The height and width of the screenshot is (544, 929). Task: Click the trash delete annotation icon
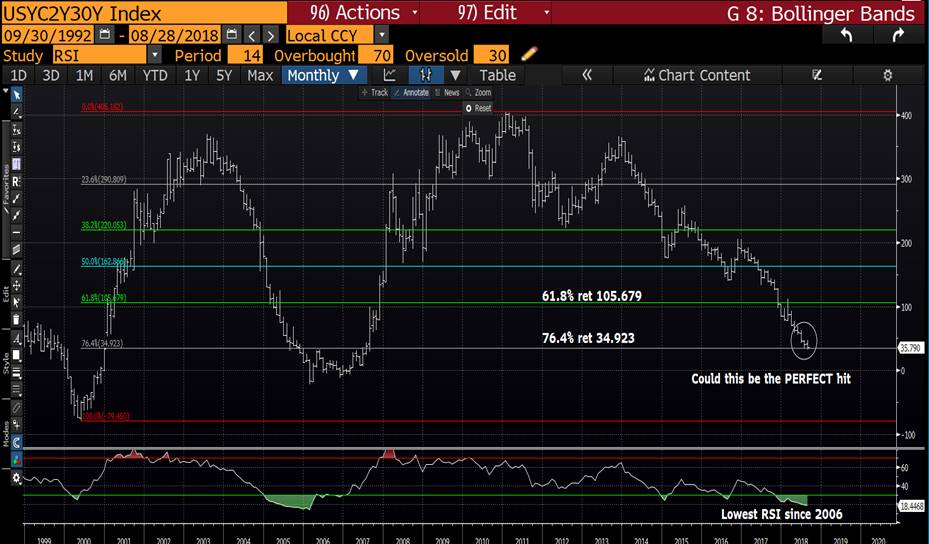[x=17, y=320]
